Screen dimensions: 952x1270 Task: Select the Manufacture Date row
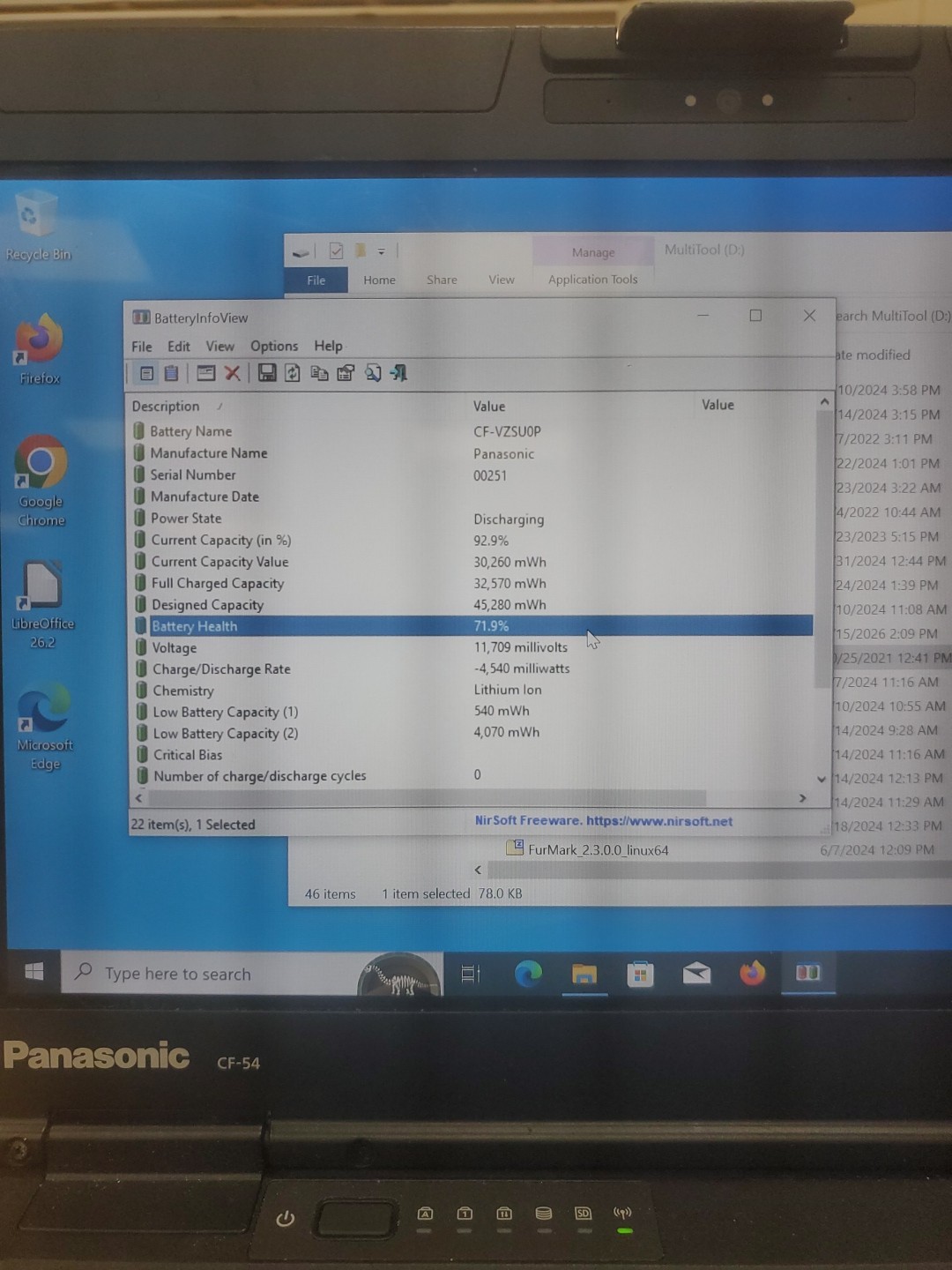click(x=472, y=497)
